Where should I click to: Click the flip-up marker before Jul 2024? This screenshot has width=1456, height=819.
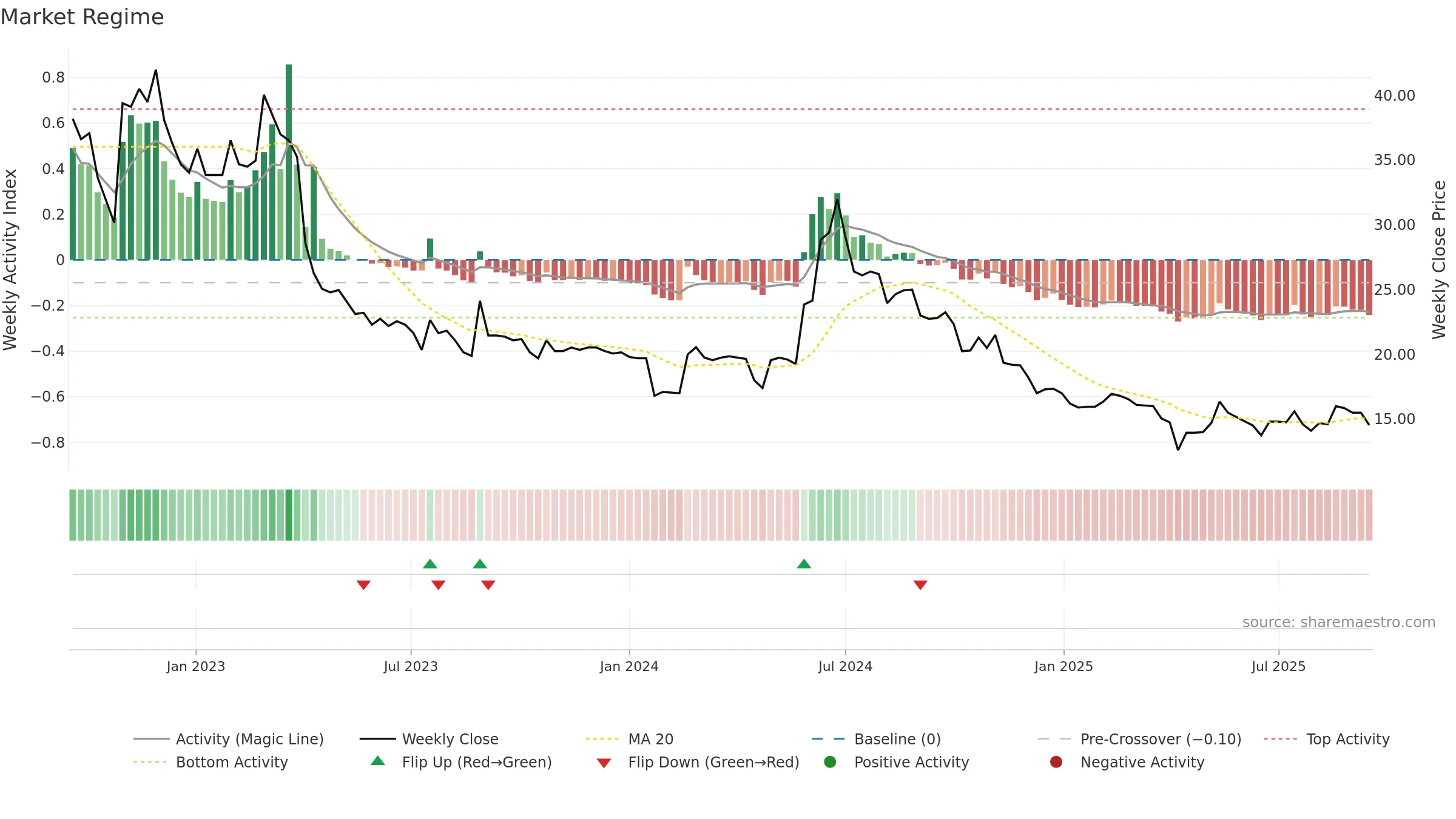coord(804,564)
